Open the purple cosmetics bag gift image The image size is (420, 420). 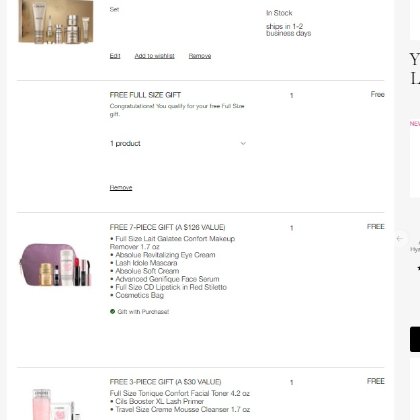point(55,265)
